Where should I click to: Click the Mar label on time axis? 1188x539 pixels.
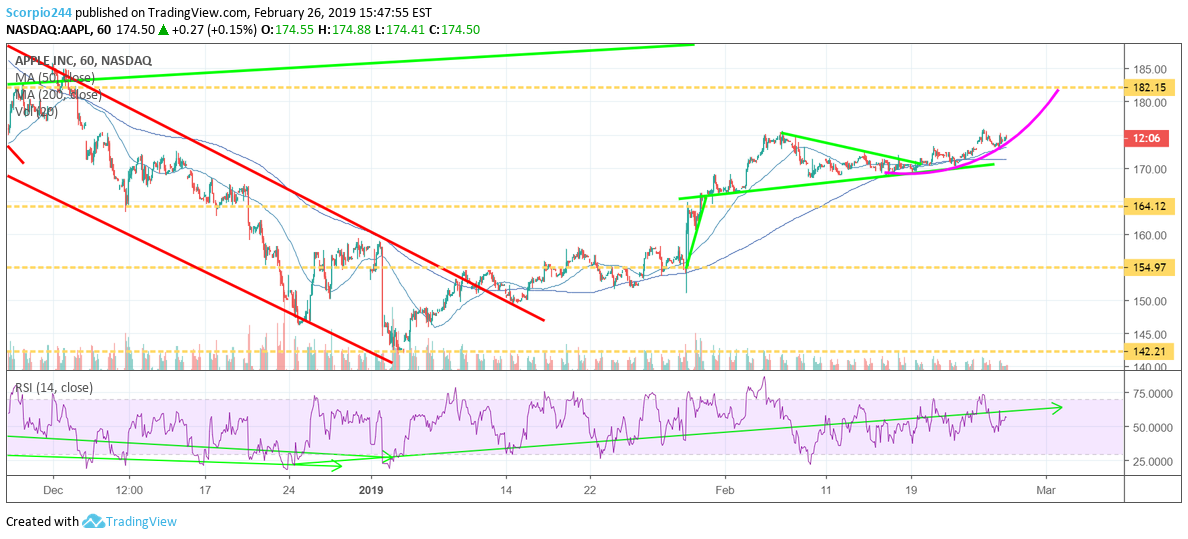(x=1046, y=490)
